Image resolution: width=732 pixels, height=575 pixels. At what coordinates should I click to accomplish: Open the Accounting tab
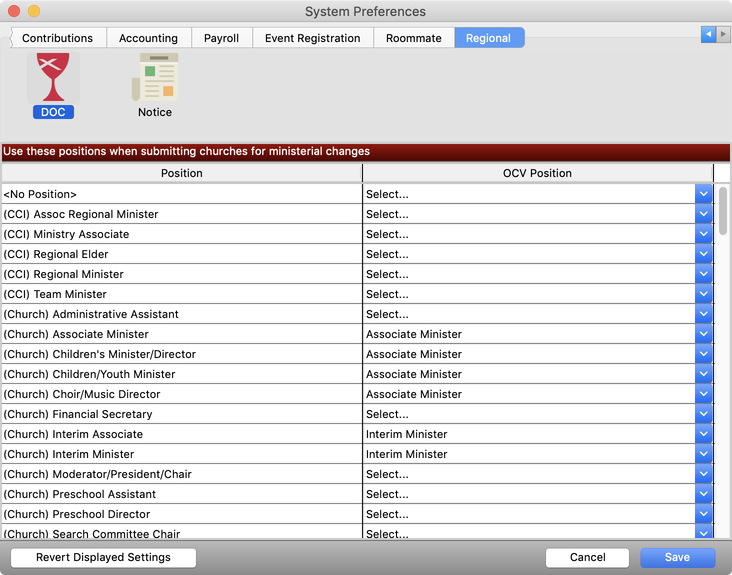point(148,38)
